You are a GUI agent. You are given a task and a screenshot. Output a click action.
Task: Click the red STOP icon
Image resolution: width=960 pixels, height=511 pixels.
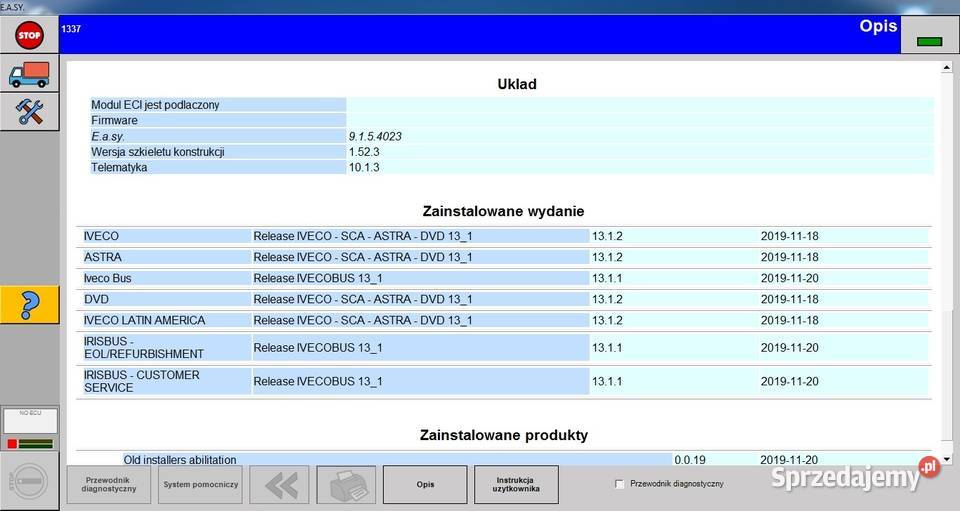(29, 35)
